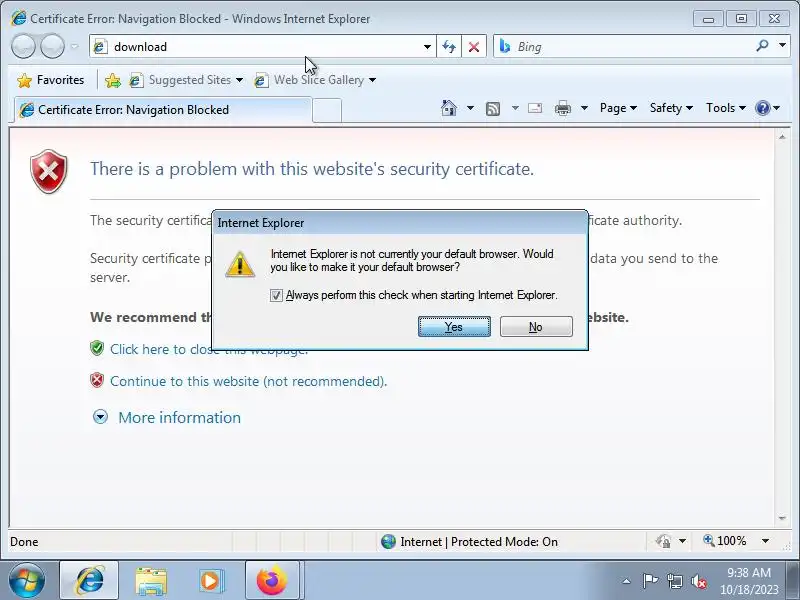The height and width of the screenshot is (600, 800).
Task: Open the Tools menu
Action: coord(726,108)
